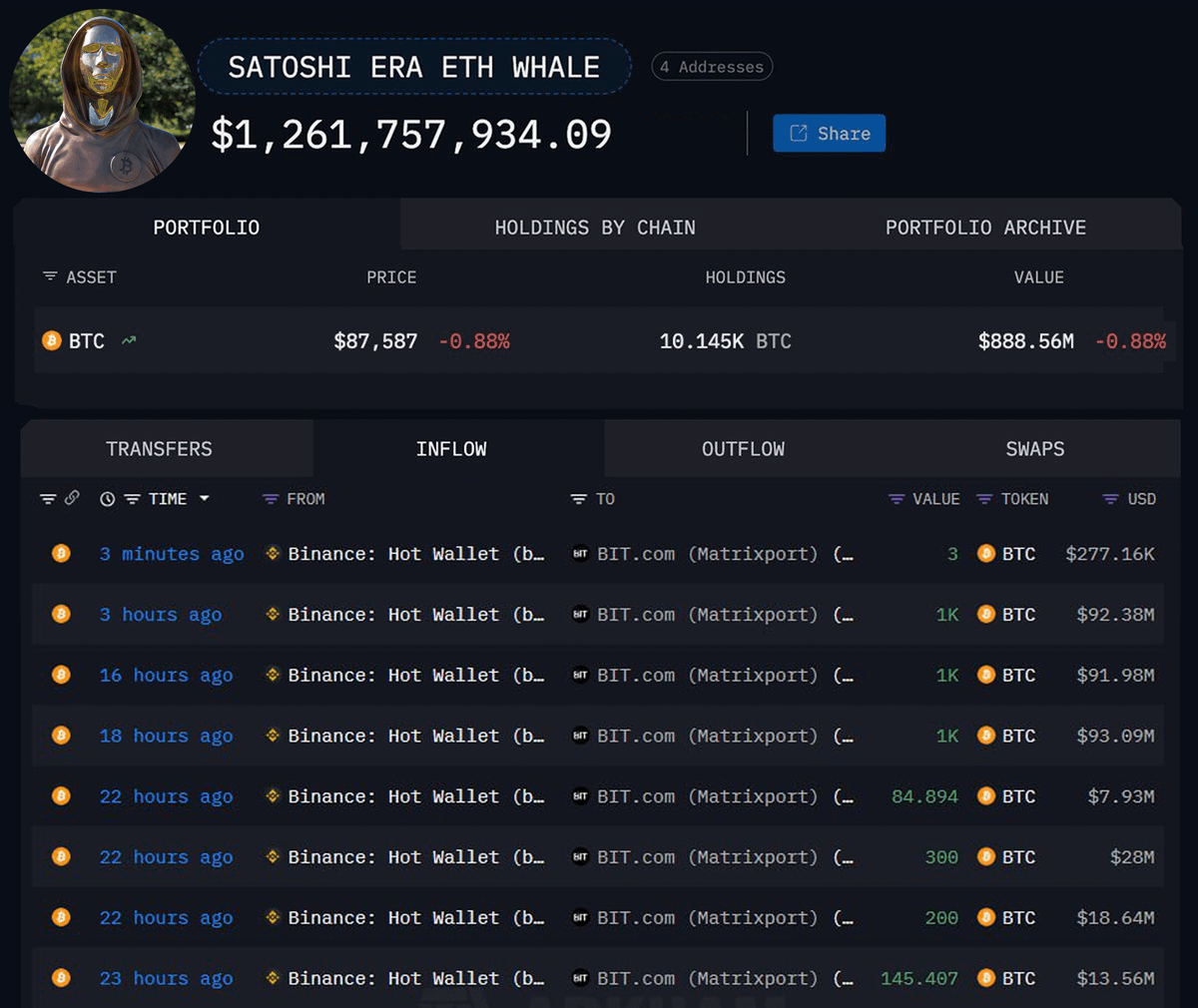Click the 200 value in the $18.64M row
Viewport: 1198px width, 1008px height.
click(941, 918)
